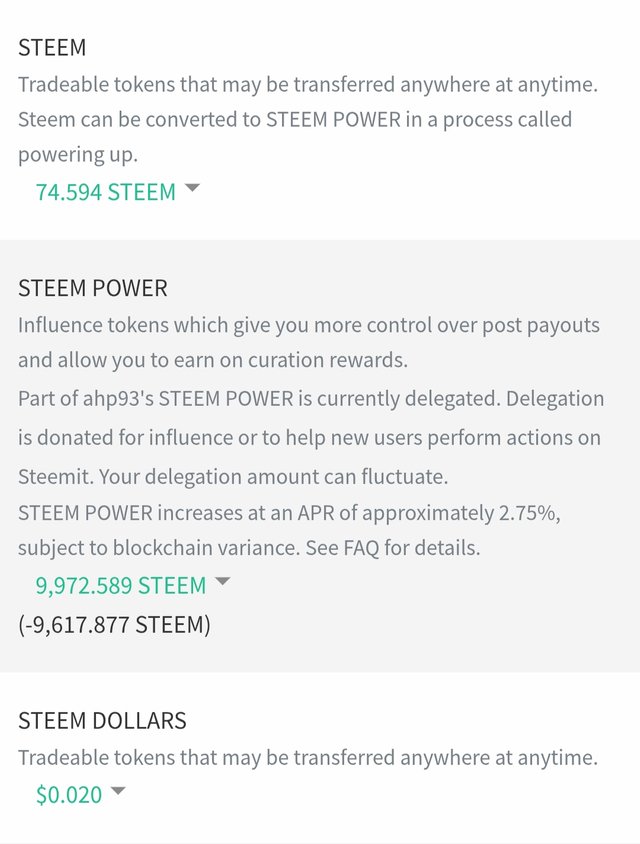Click the STEEM section heading

[x=52, y=47]
